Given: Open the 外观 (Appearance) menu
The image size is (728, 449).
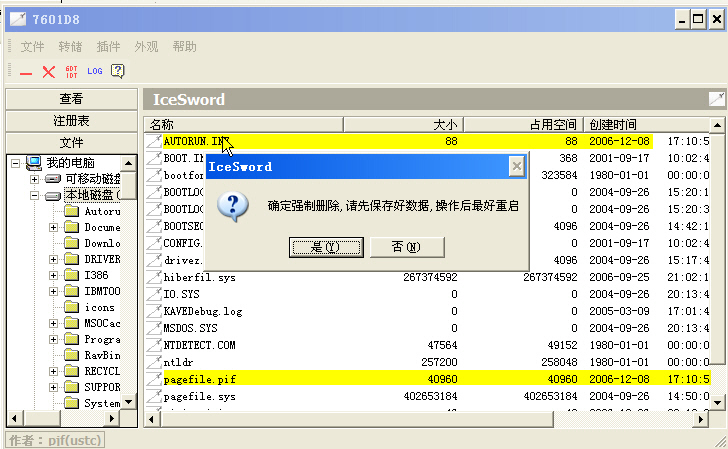Looking at the screenshot, I should pos(146,46).
